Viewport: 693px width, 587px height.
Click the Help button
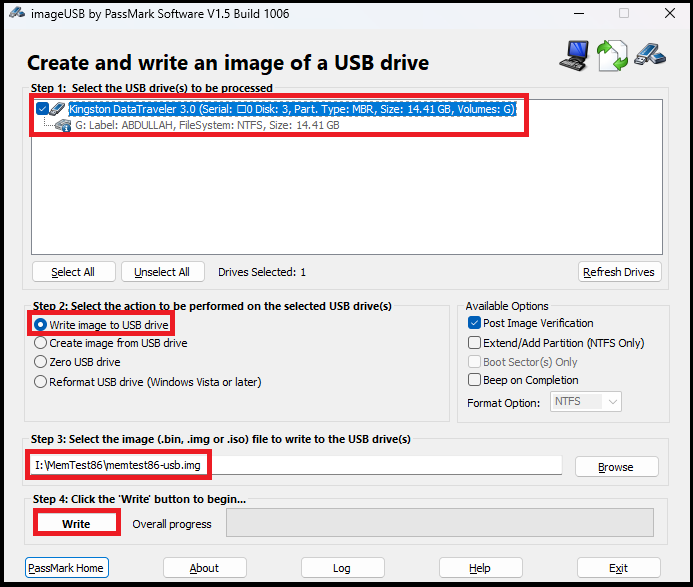[480, 568]
